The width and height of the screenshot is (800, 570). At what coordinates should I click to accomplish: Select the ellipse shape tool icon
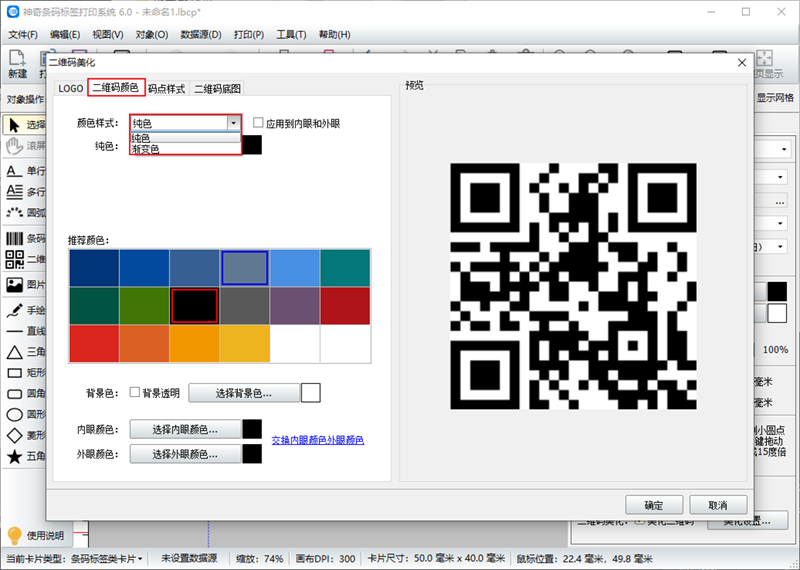pyautogui.click(x=14, y=414)
